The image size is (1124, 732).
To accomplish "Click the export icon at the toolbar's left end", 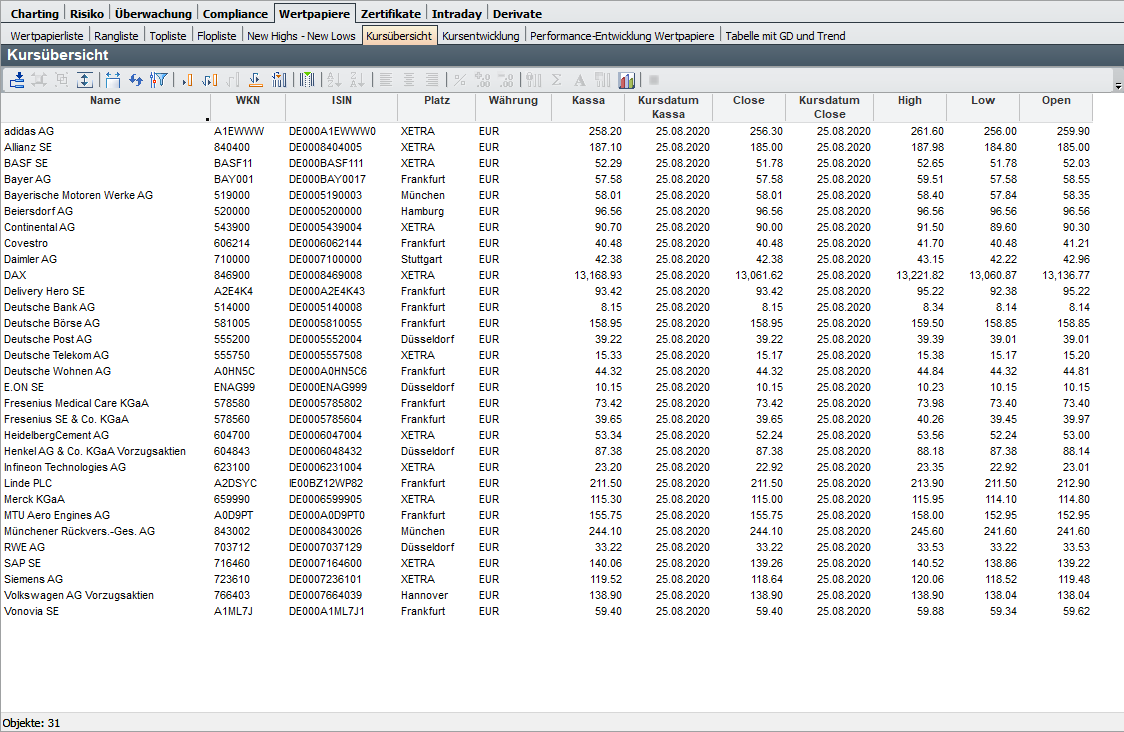I will tap(18, 80).
